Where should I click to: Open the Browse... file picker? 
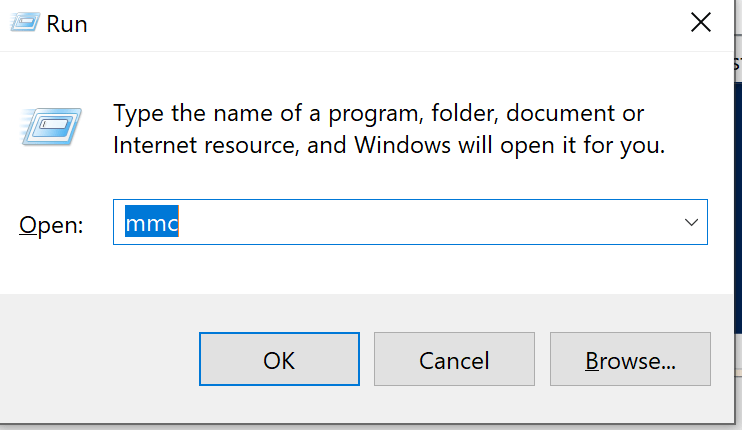click(630, 359)
